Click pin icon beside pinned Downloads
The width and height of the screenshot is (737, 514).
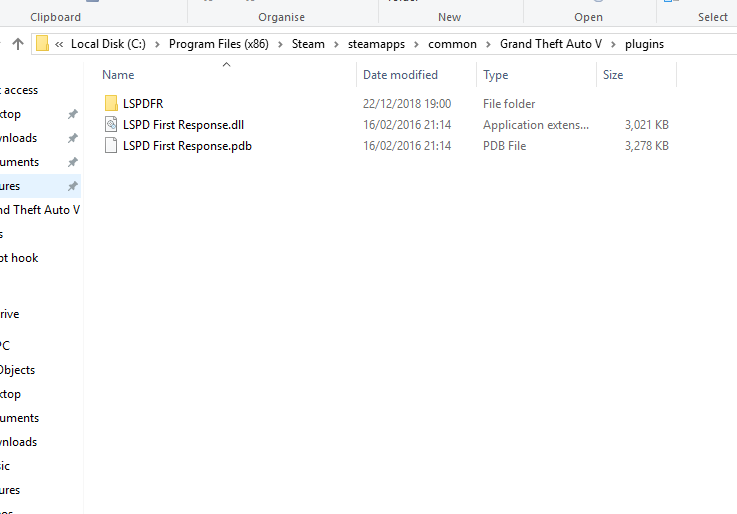pyautogui.click(x=72, y=138)
